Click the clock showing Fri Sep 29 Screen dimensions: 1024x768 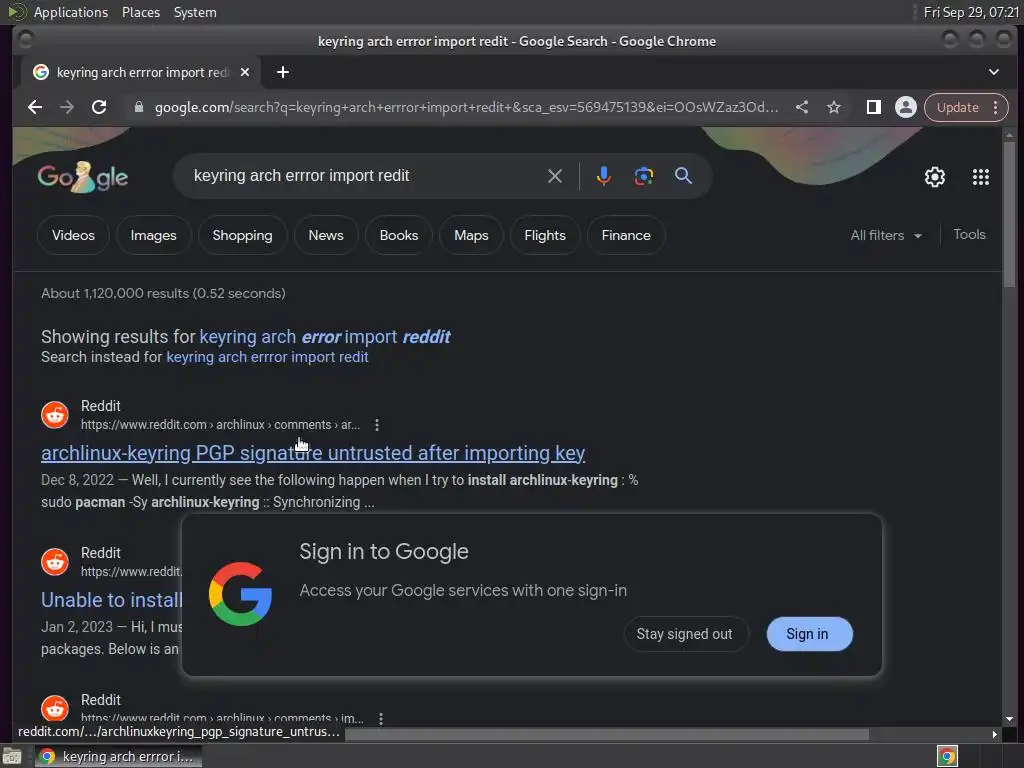point(971,12)
